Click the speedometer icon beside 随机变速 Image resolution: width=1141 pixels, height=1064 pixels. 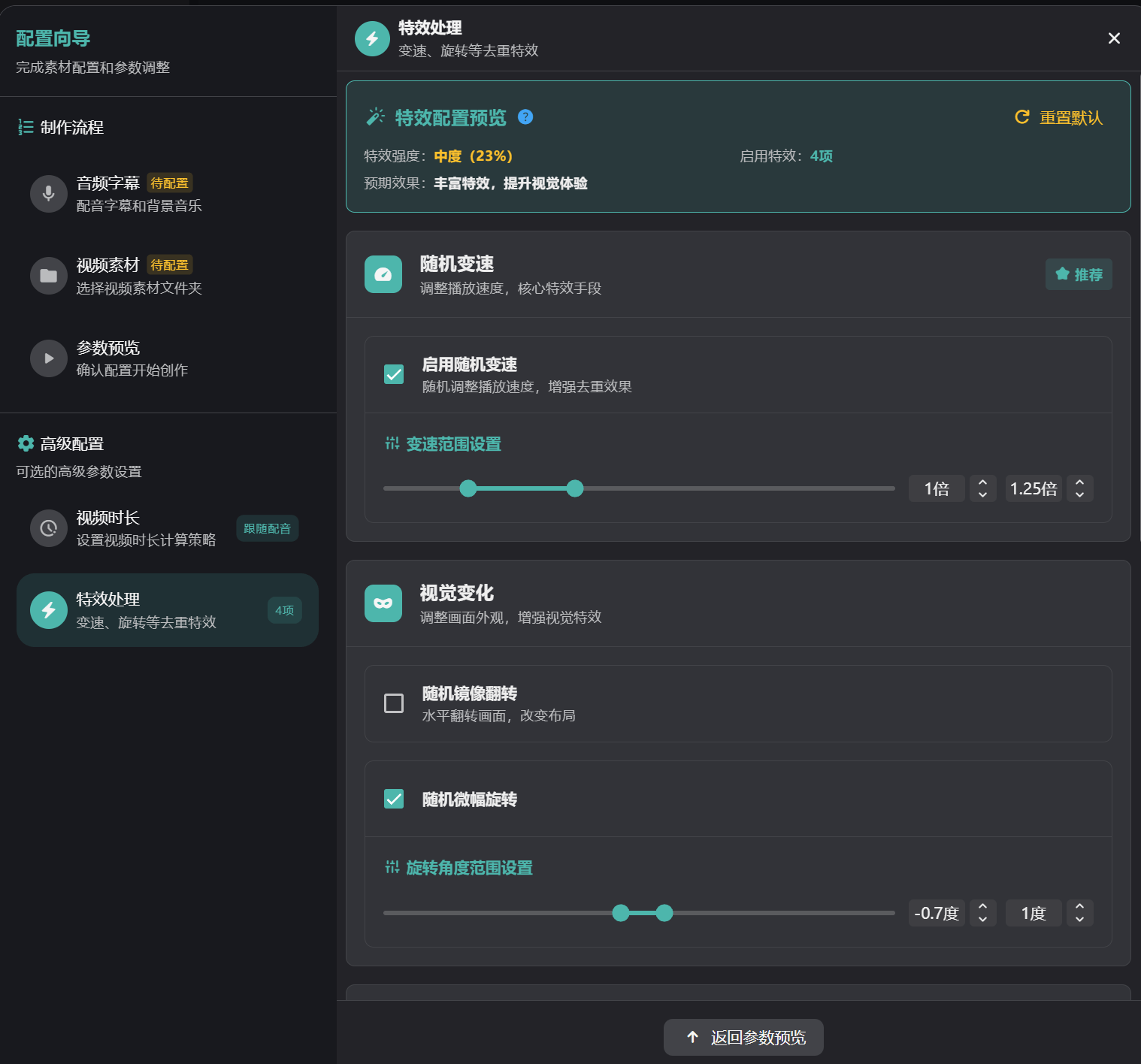383,274
